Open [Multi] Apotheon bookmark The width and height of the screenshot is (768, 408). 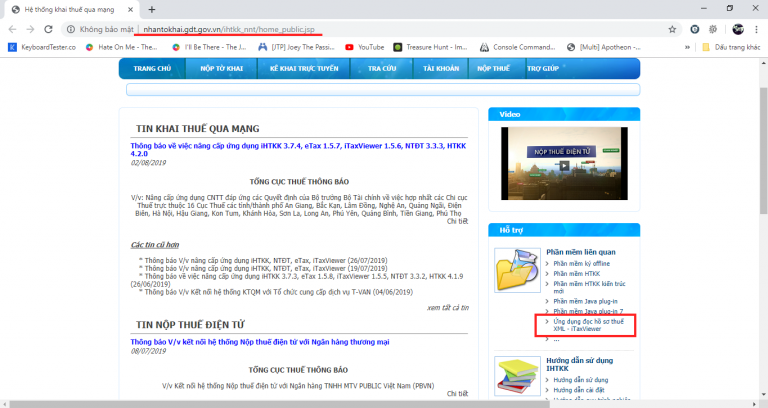click(603, 47)
